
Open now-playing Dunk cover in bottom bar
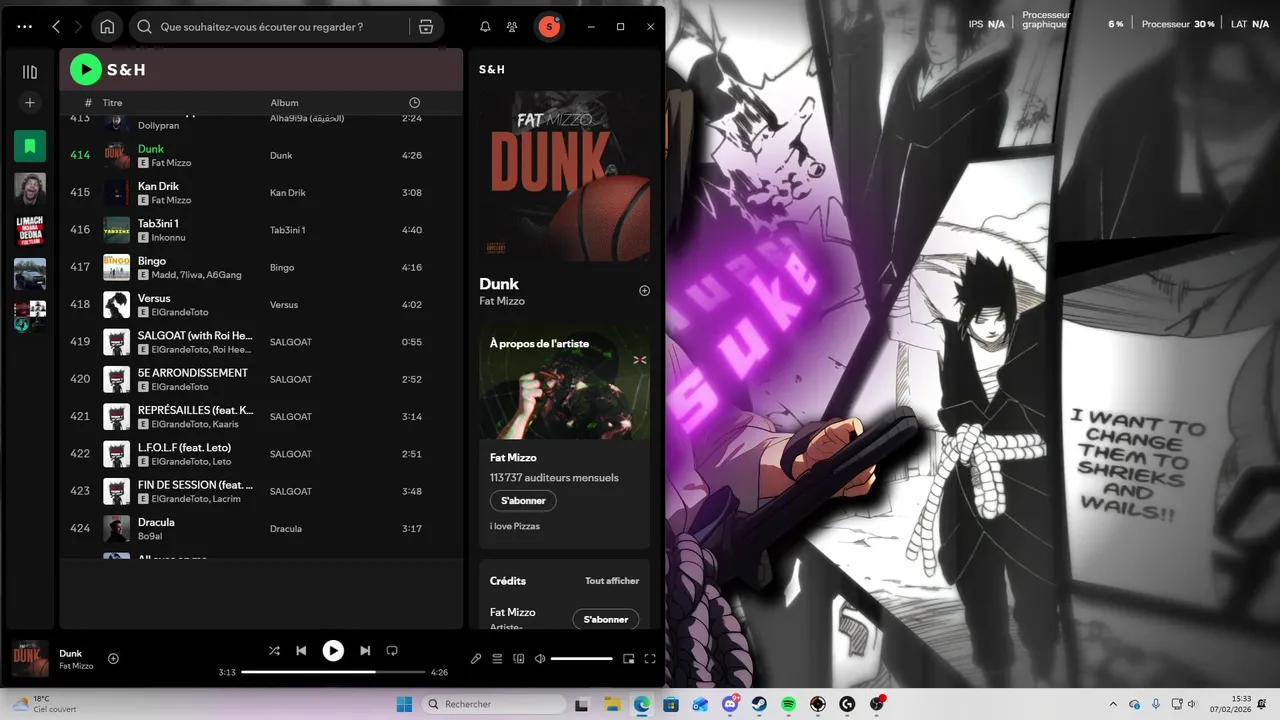[31, 659]
